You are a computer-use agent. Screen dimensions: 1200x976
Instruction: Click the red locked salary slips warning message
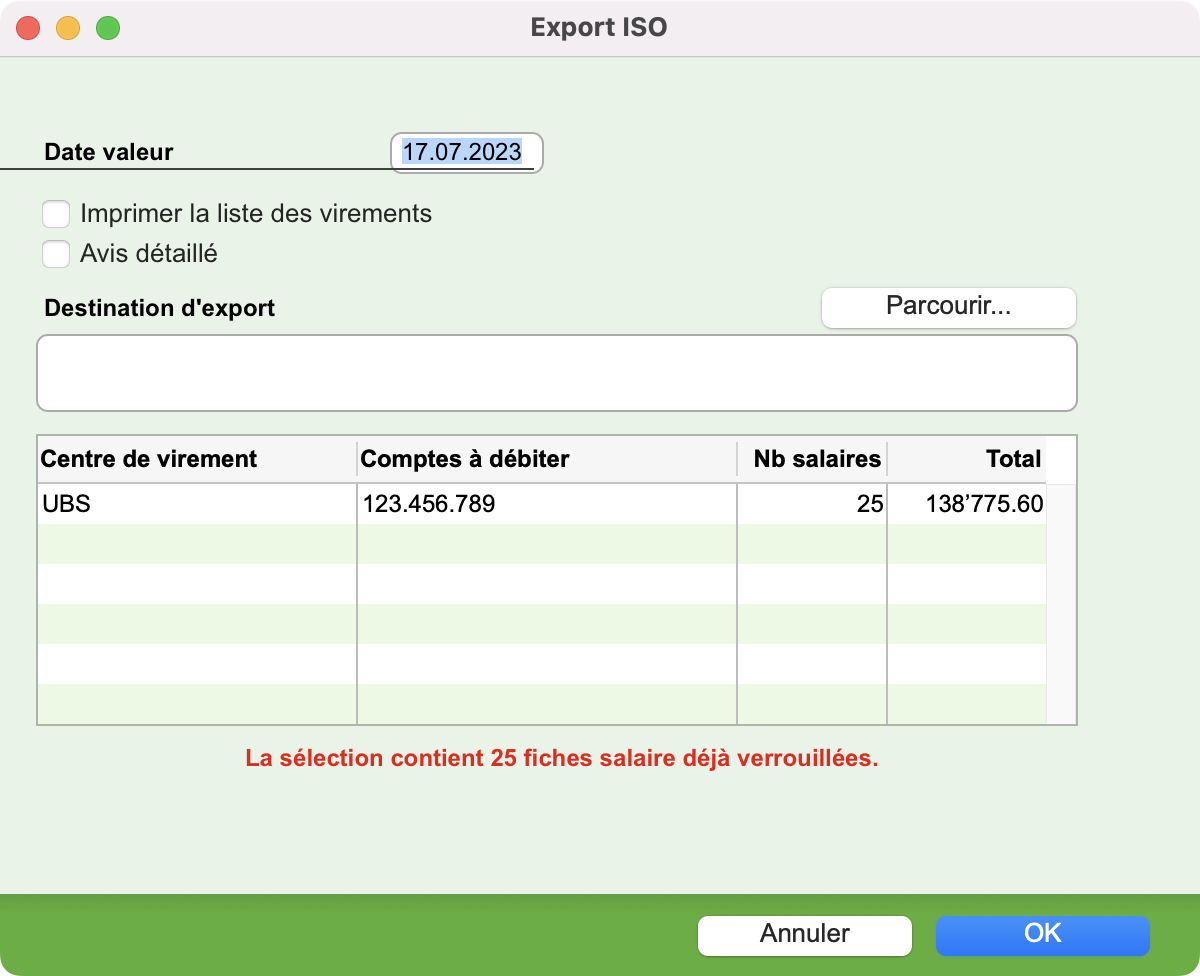coord(562,758)
